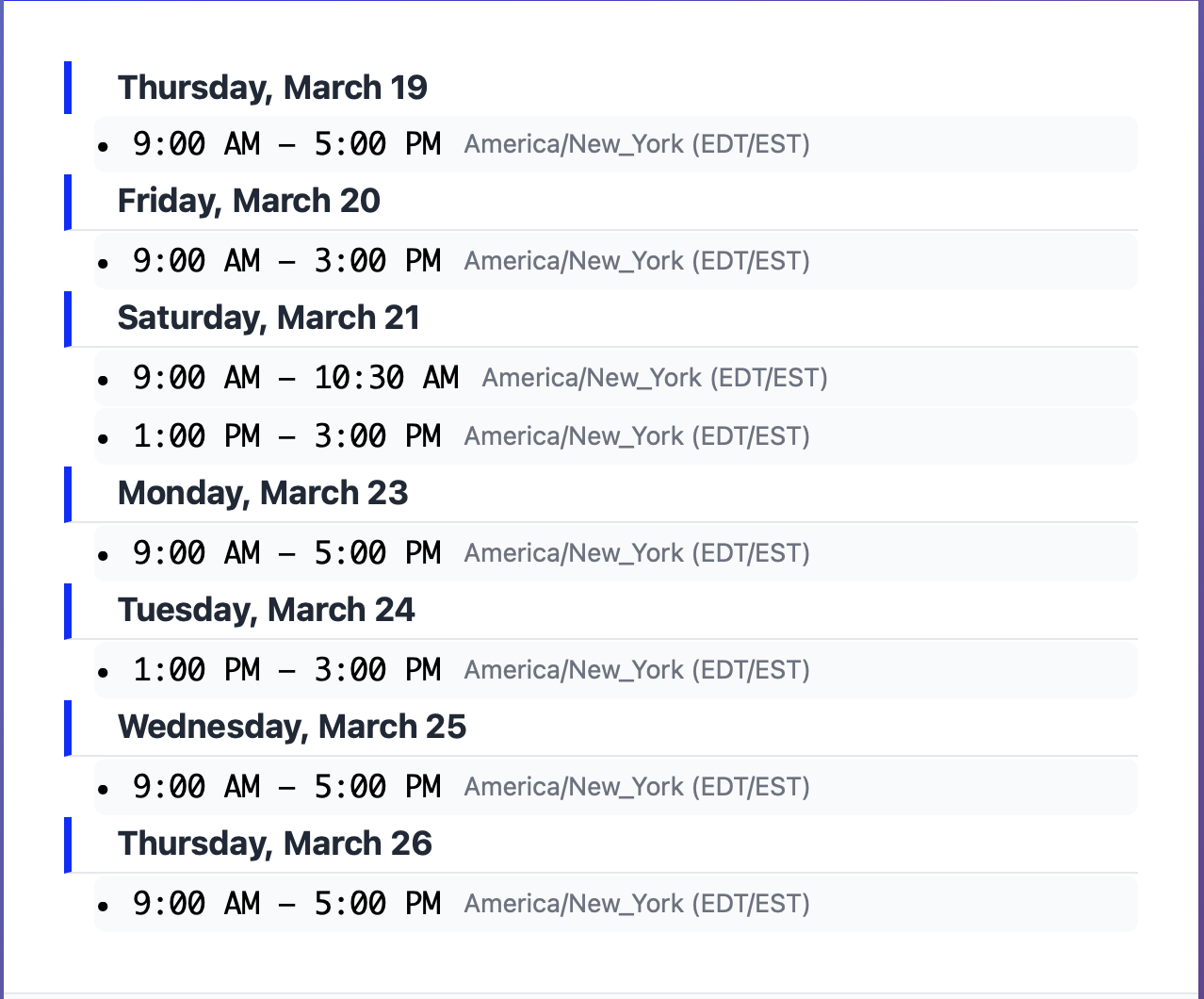Viewport: 1204px width, 999px height.
Task: Click the blue bar beside Monday, March 23
Action: pyautogui.click(x=68, y=494)
